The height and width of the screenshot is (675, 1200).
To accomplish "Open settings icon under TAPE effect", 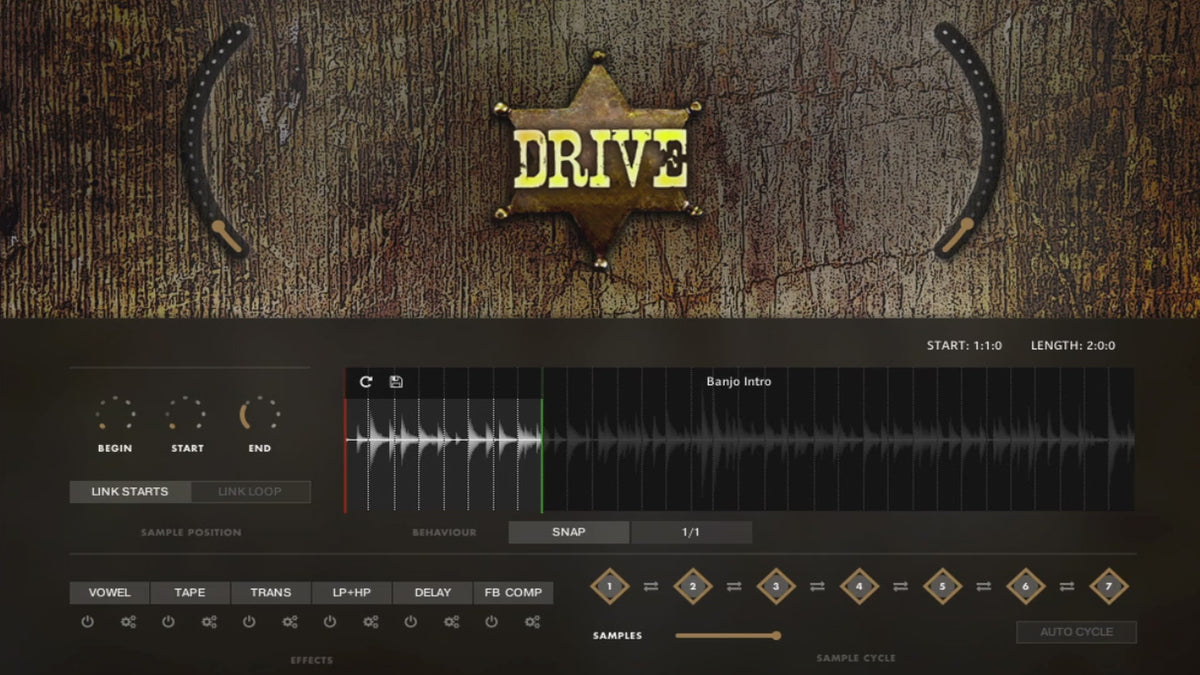I will point(209,622).
